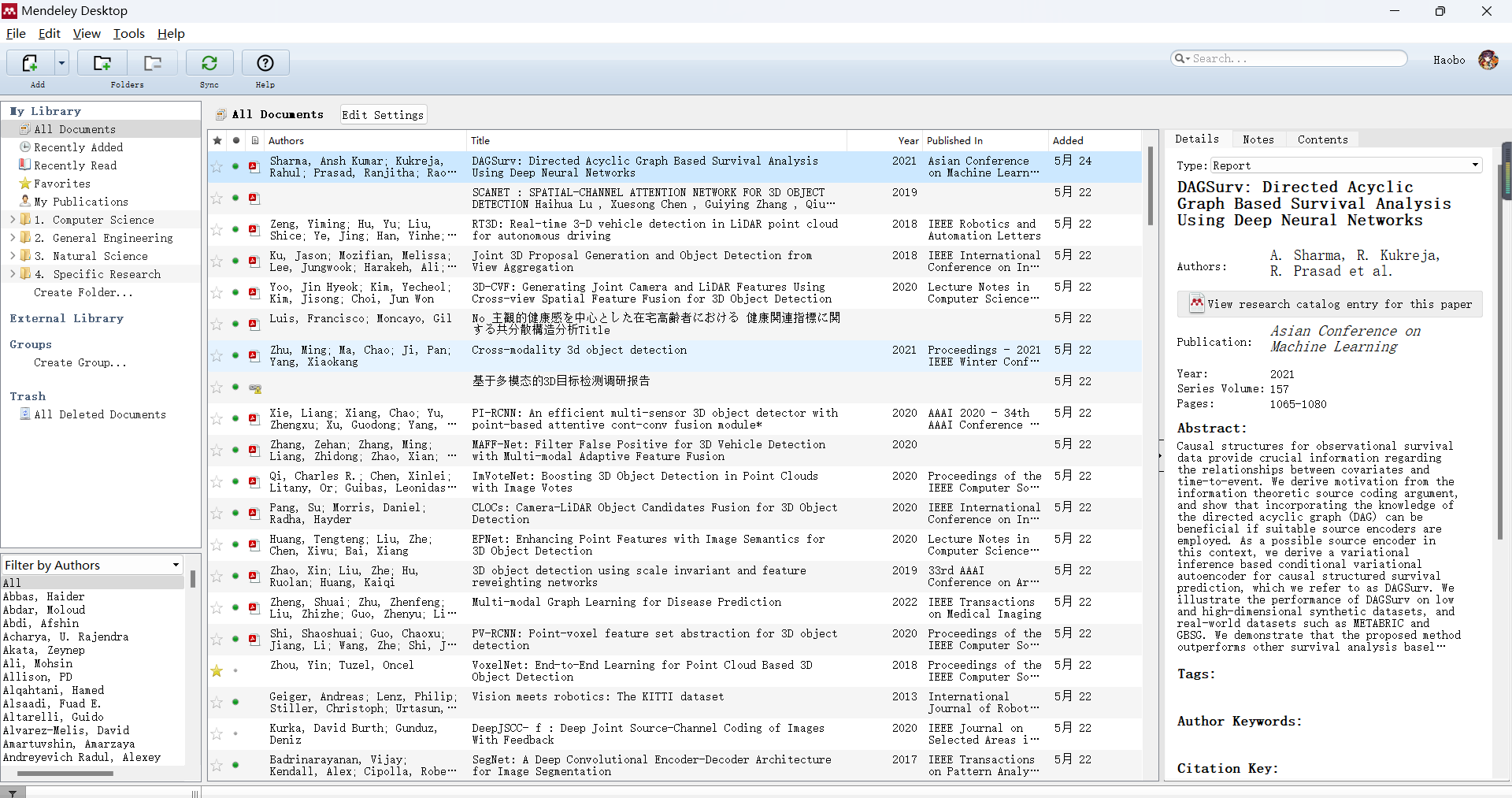Unstar the VoxelNet paper favorite
Viewport: 1512px width, 798px height.
pyautogui.click(x=217, y=671)
